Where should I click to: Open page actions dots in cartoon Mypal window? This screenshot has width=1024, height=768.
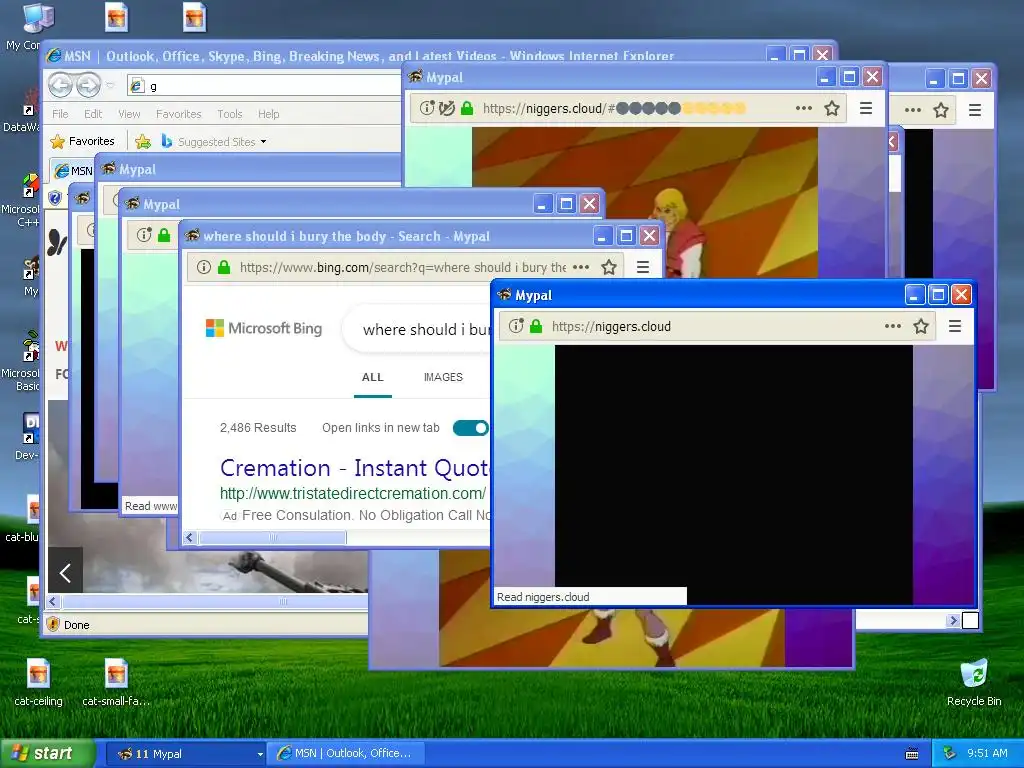tap(803, 108)
